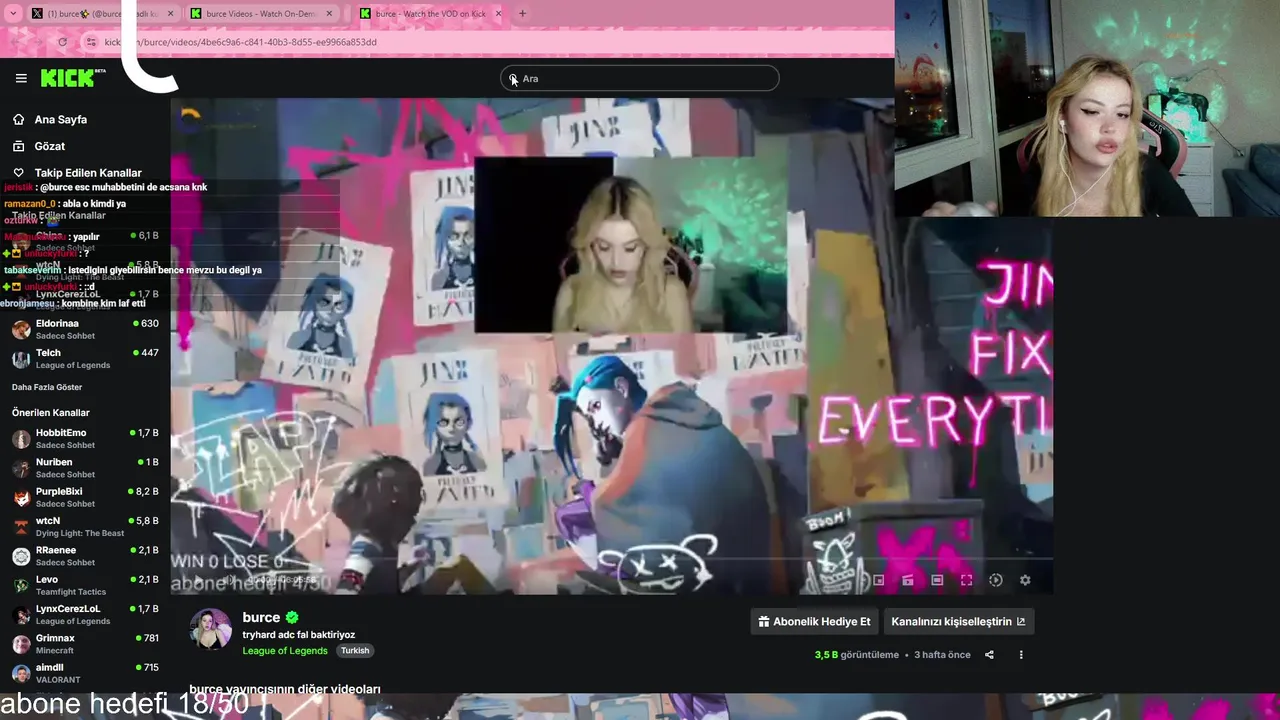1280x720 pixels.
Task: Open the three-dot more options menu
Action: [x=1021, y=655]
